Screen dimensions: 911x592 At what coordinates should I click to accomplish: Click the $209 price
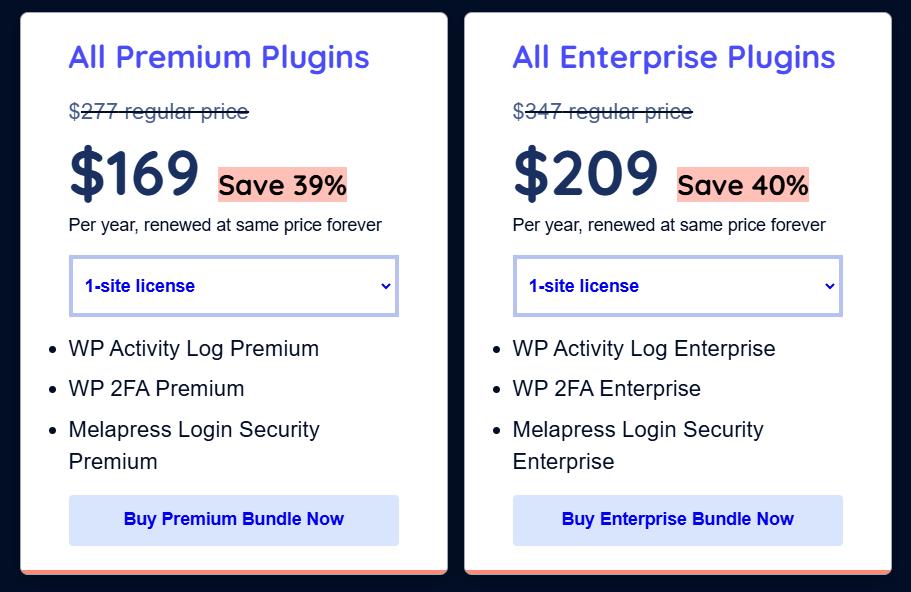[585, 173]
